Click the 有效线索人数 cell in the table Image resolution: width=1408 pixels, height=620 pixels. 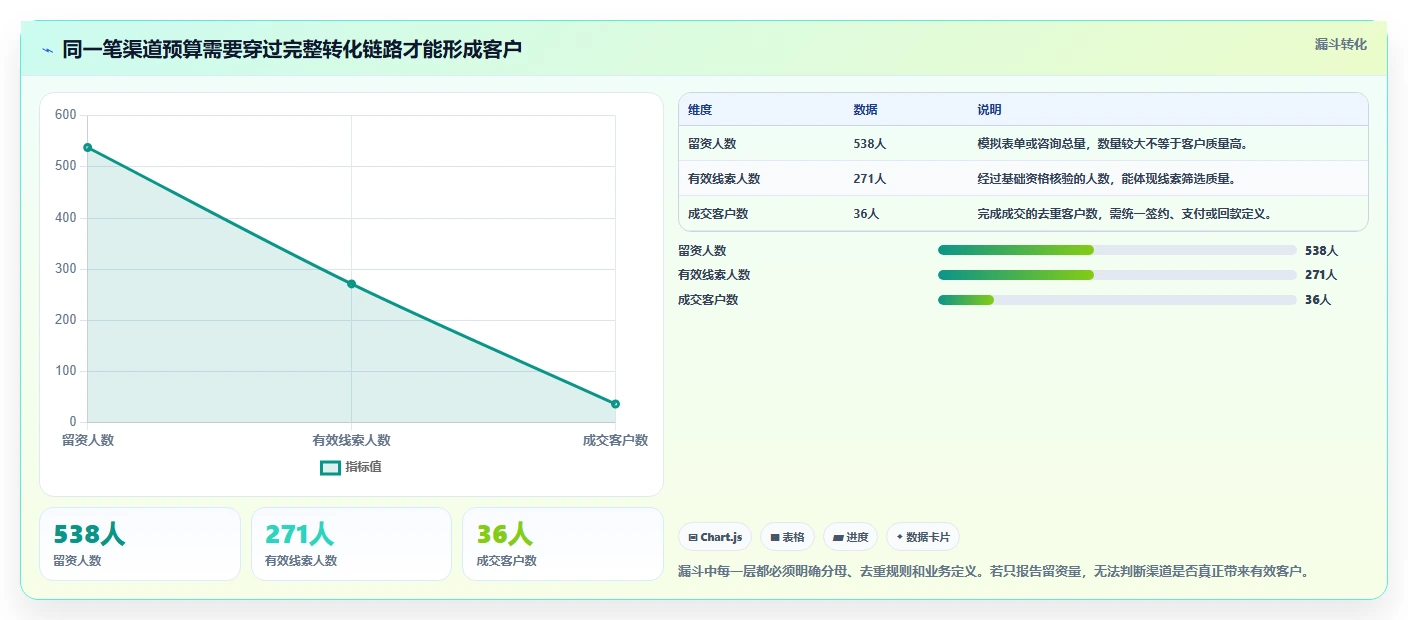[724, 179]
